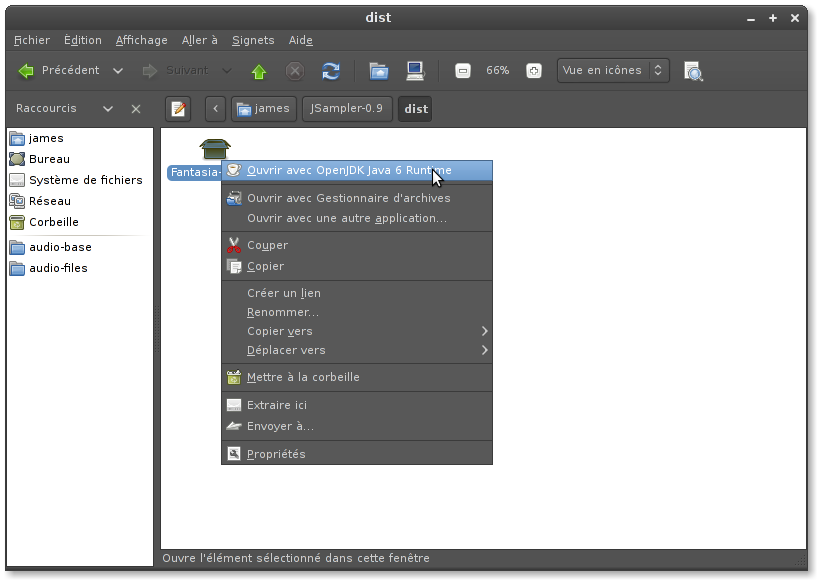Choose Ouvrir avec OpenJDK Java 6 Runtime
Viewport: 817px width, 580px height.
tap(357, 170)
